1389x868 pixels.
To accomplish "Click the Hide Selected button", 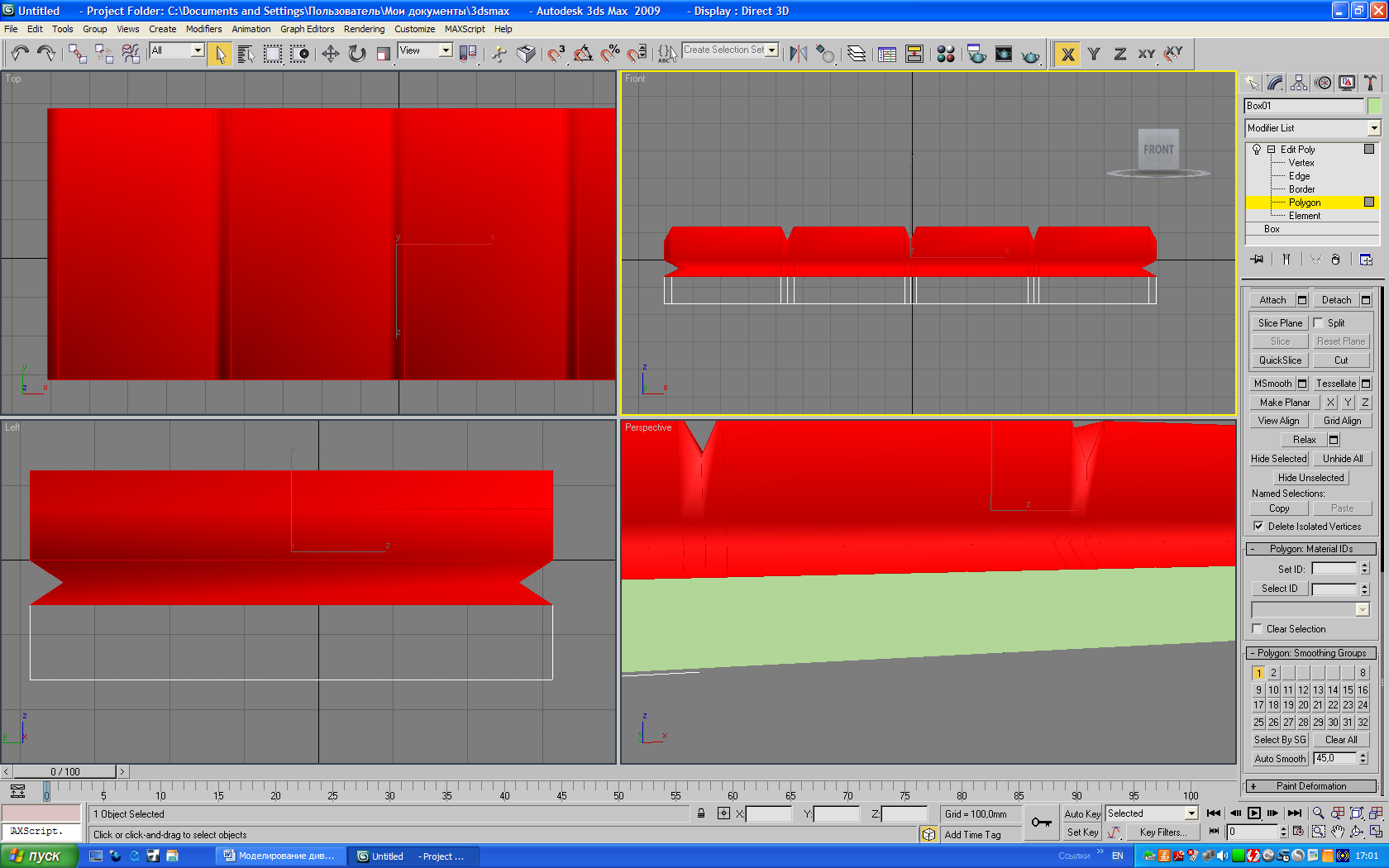I will pos(1278,459).
